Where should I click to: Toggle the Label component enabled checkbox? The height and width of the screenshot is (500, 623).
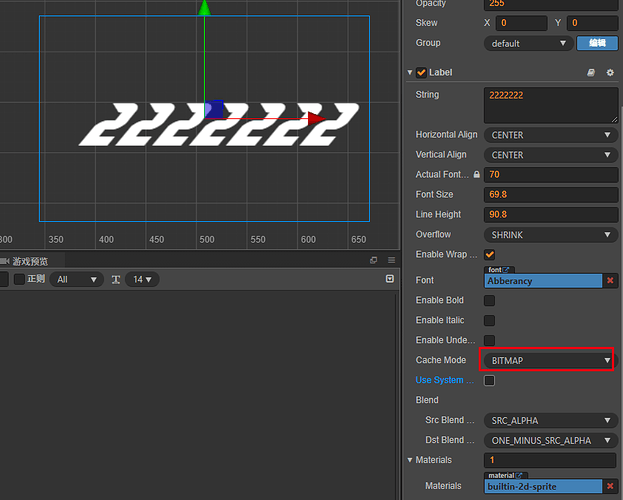coord(421,73)
